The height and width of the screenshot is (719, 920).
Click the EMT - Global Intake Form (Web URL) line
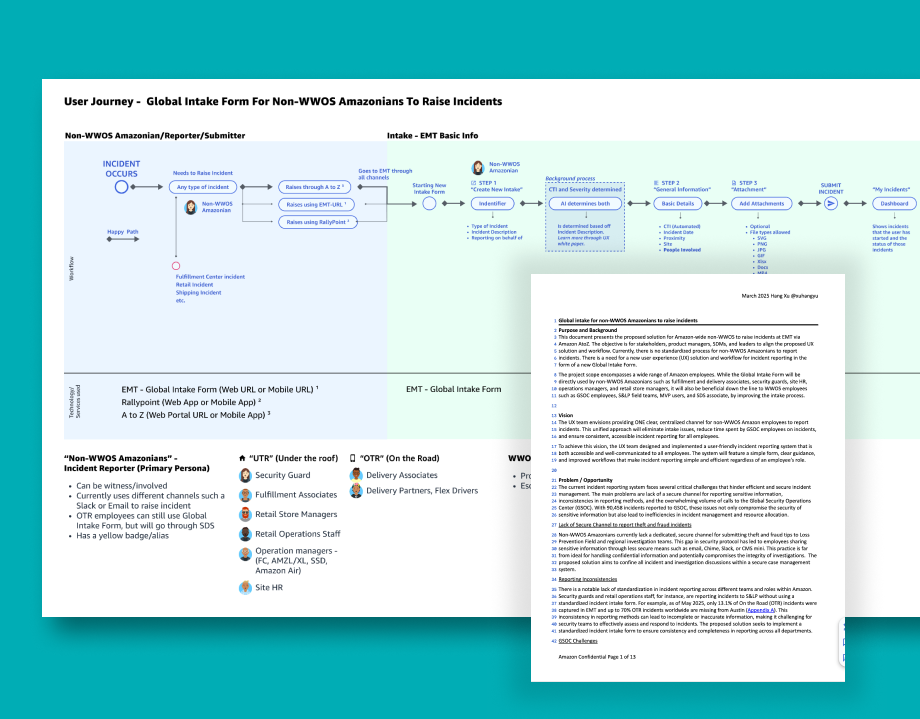pos(220,389)
